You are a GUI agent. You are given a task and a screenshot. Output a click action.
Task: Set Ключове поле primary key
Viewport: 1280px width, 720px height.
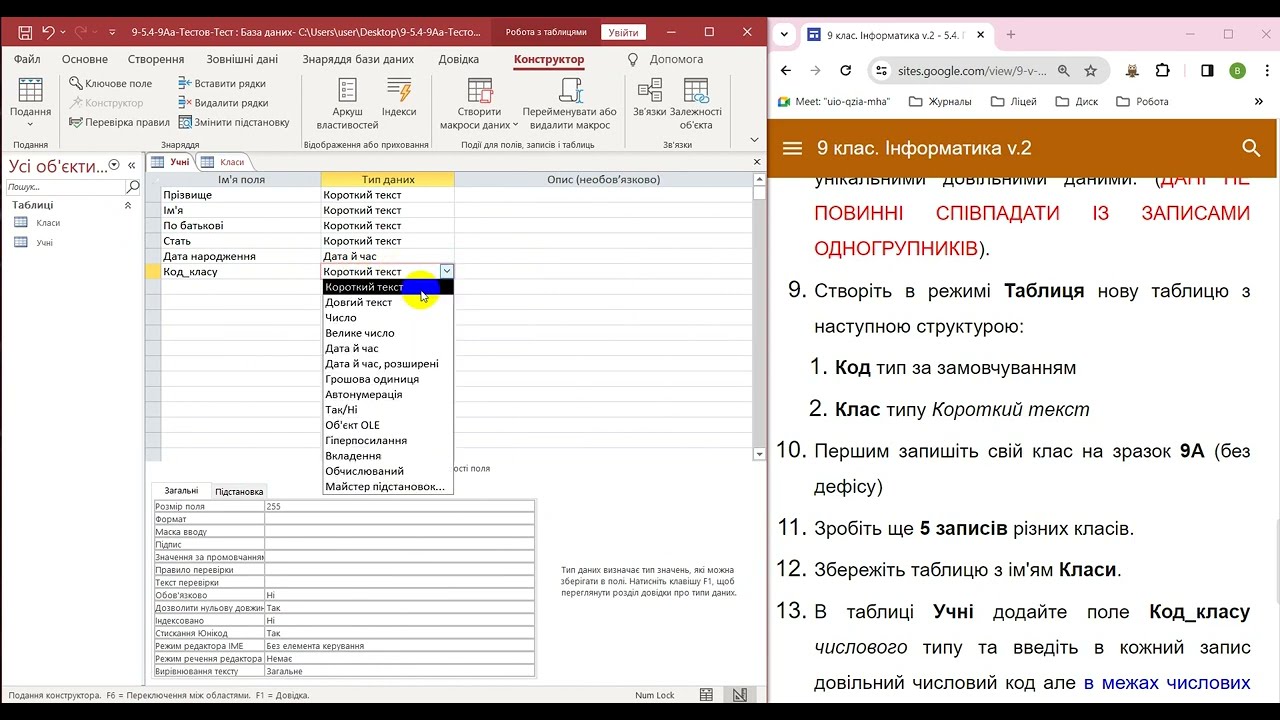click(x=110, y=84)
